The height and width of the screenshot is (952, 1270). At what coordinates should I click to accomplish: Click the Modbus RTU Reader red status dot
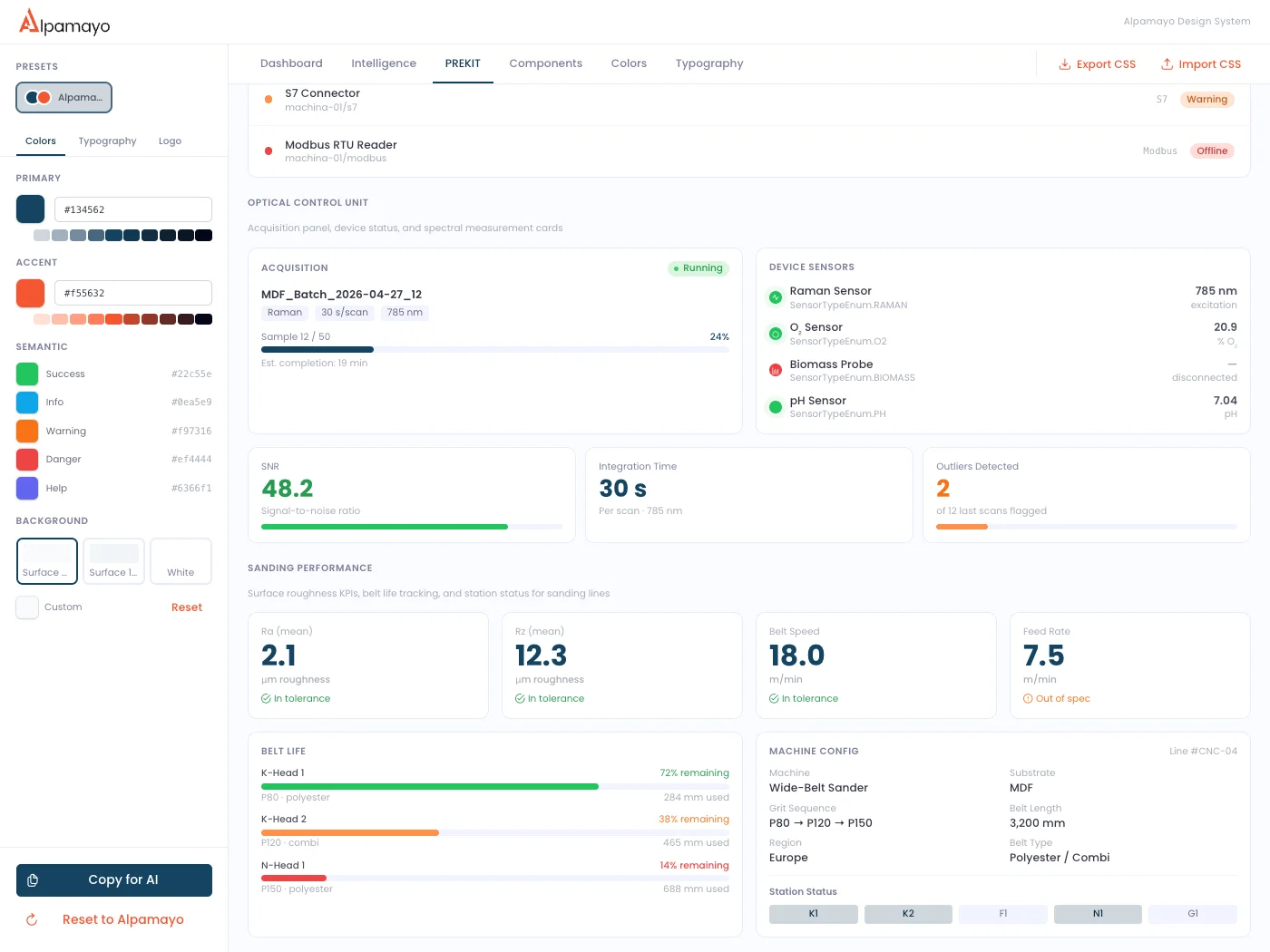point(269,151)
